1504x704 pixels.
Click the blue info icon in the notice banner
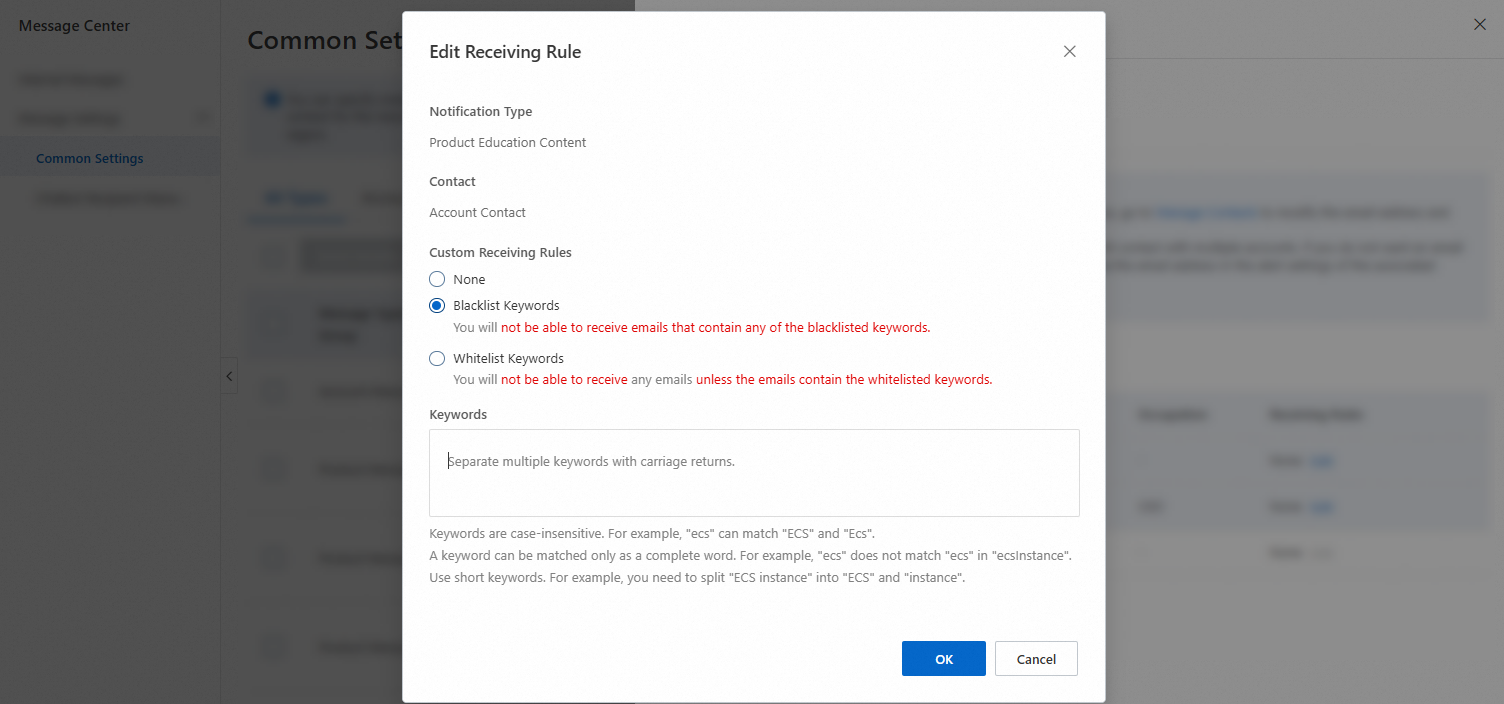coord(272,99)
